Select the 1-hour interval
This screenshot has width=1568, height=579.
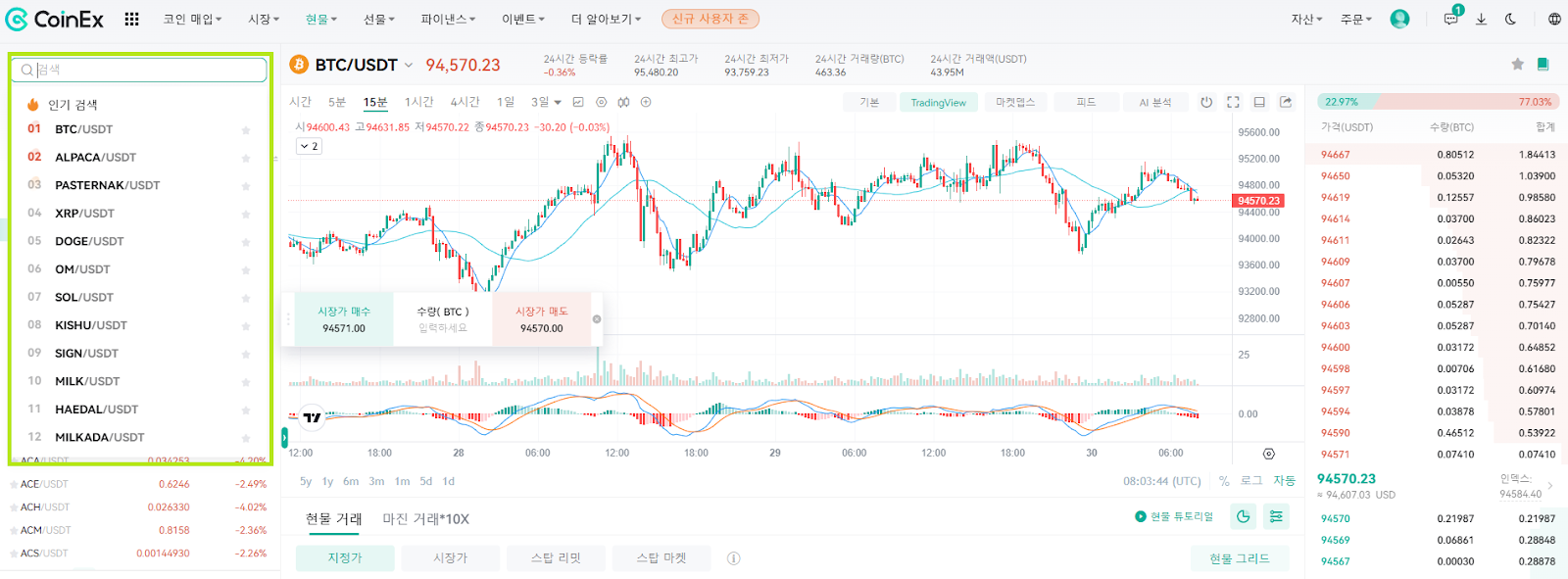click(419, 102)
